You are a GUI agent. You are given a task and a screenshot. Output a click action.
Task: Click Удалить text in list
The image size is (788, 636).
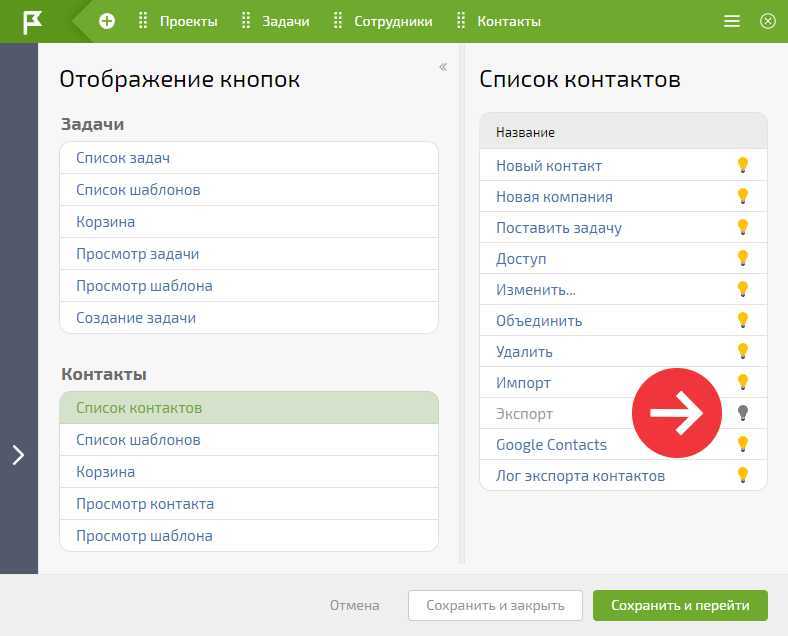tap(524, 352)
